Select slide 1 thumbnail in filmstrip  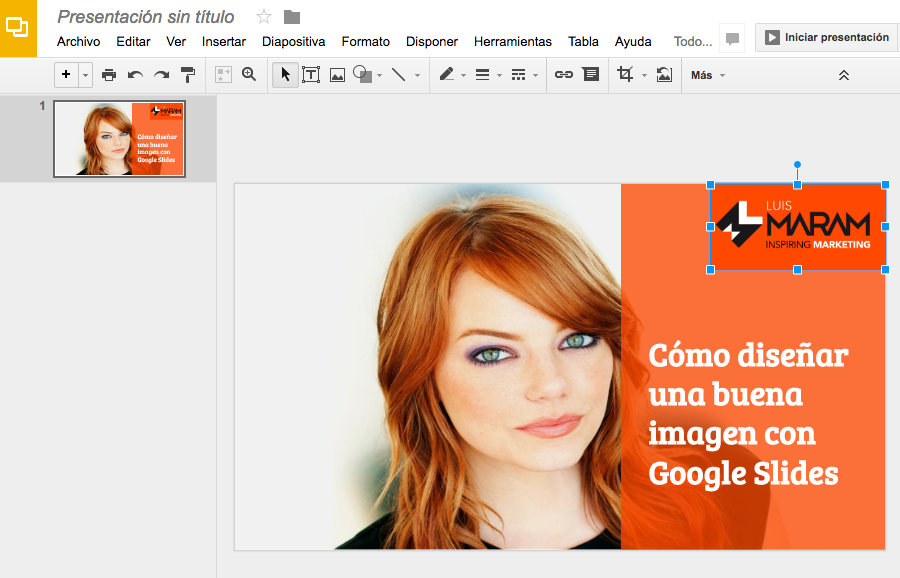click(x=119, y=139)
